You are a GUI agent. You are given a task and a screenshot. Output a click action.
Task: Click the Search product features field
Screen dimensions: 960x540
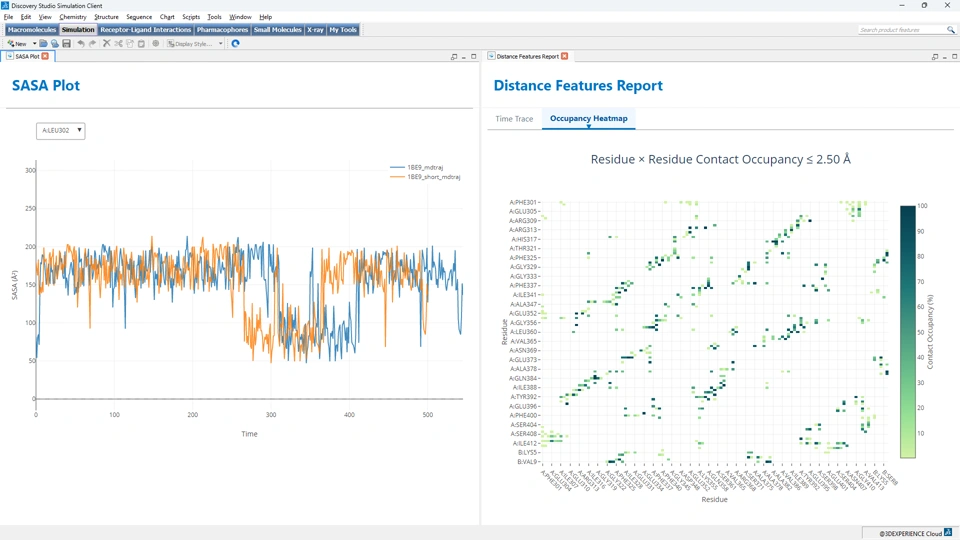point(900,30)
